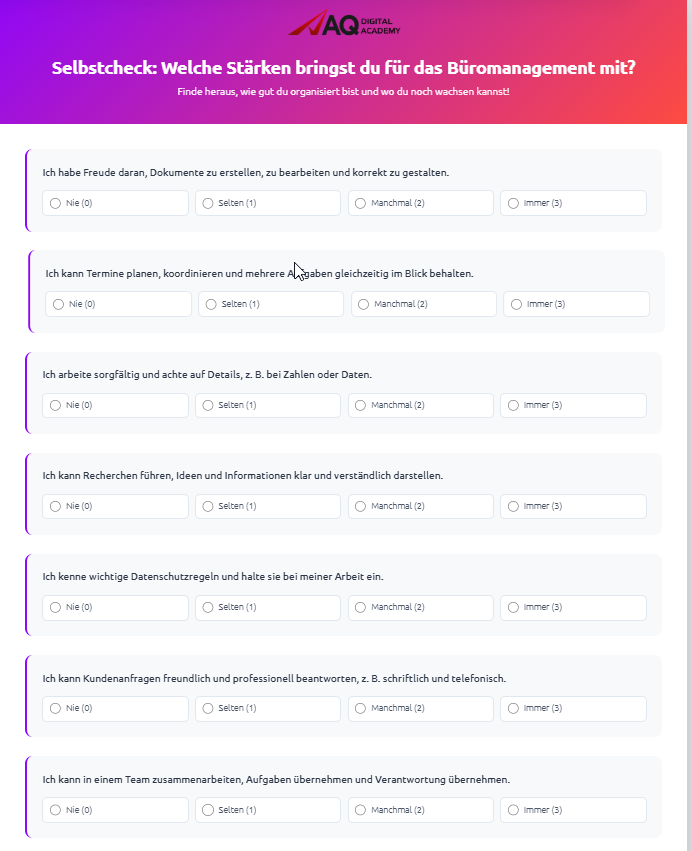This screenshot has height=851, width=692.
Task: Select "Immer (3)" for Recherchen führen question
Action: (x=513, y=506)
